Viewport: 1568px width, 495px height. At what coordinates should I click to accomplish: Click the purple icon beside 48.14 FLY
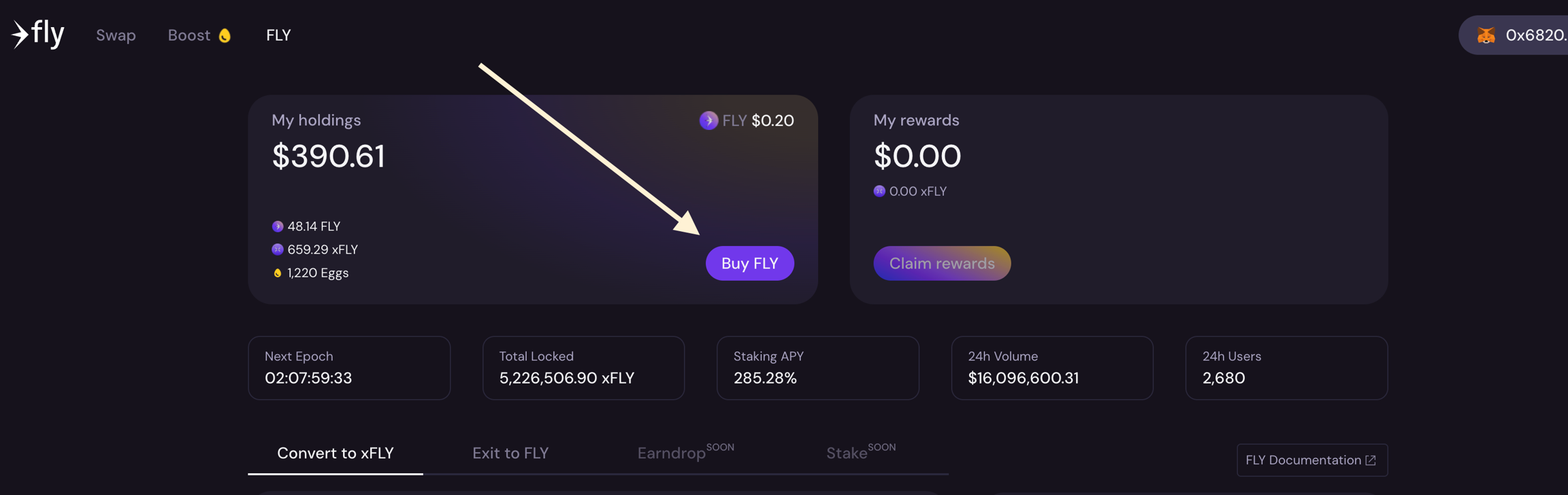[278, 226]
